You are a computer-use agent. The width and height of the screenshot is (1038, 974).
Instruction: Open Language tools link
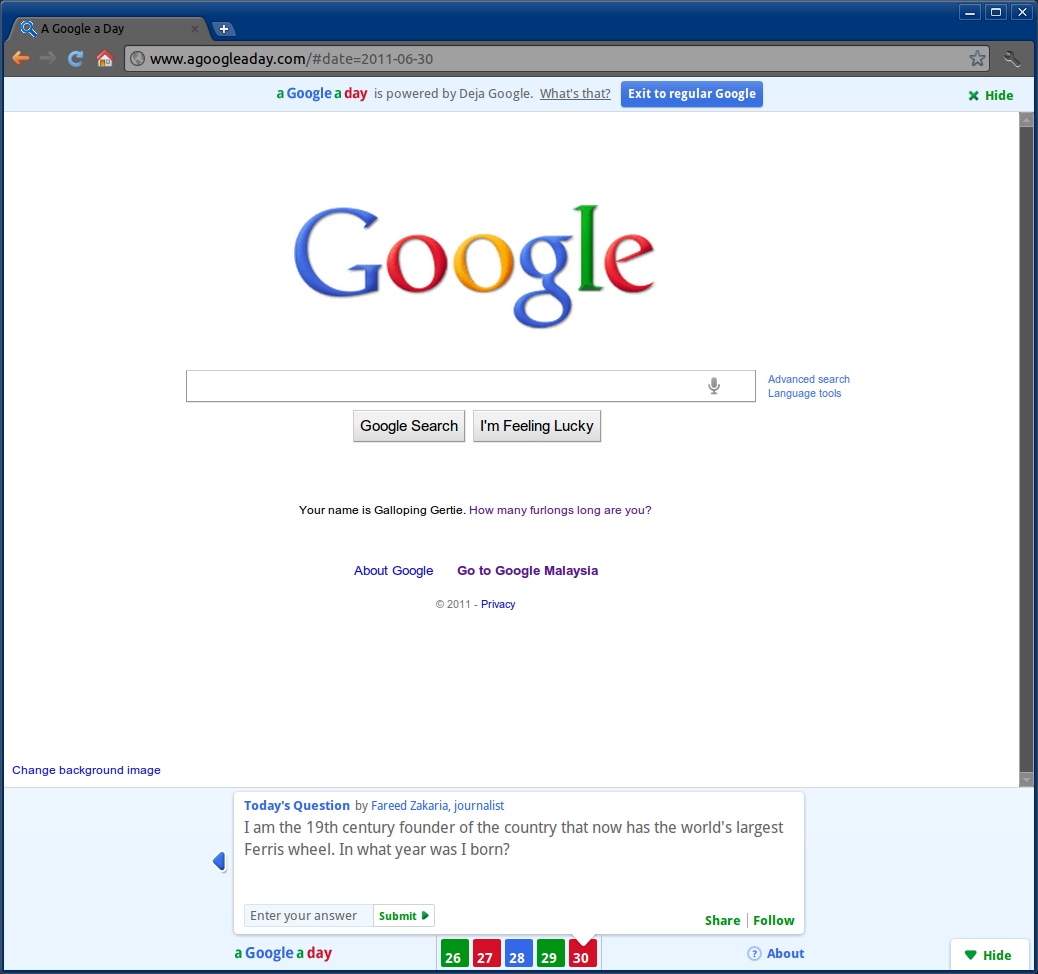coord(804,393)
